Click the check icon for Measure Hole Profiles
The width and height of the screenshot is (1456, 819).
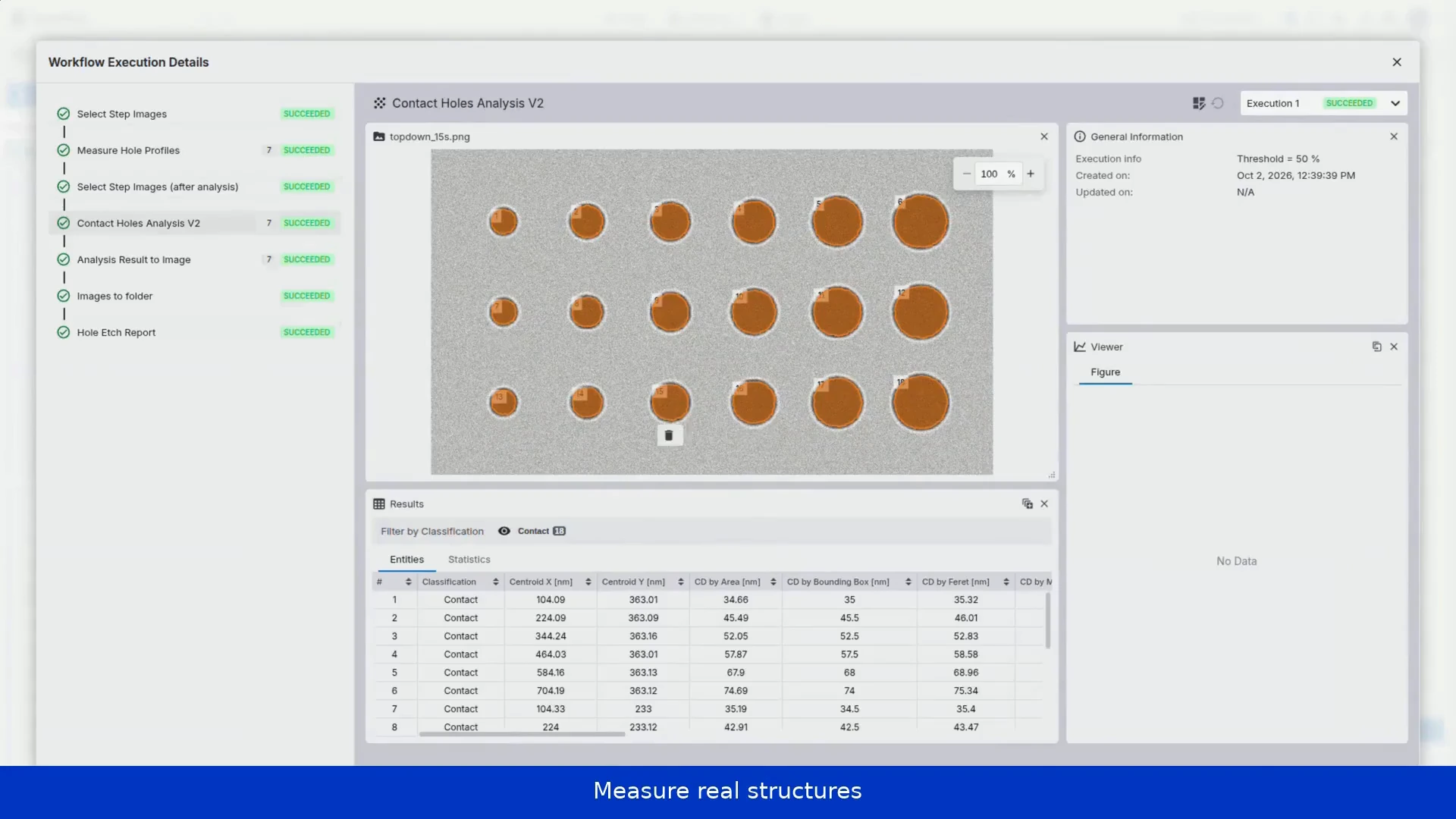64,150
